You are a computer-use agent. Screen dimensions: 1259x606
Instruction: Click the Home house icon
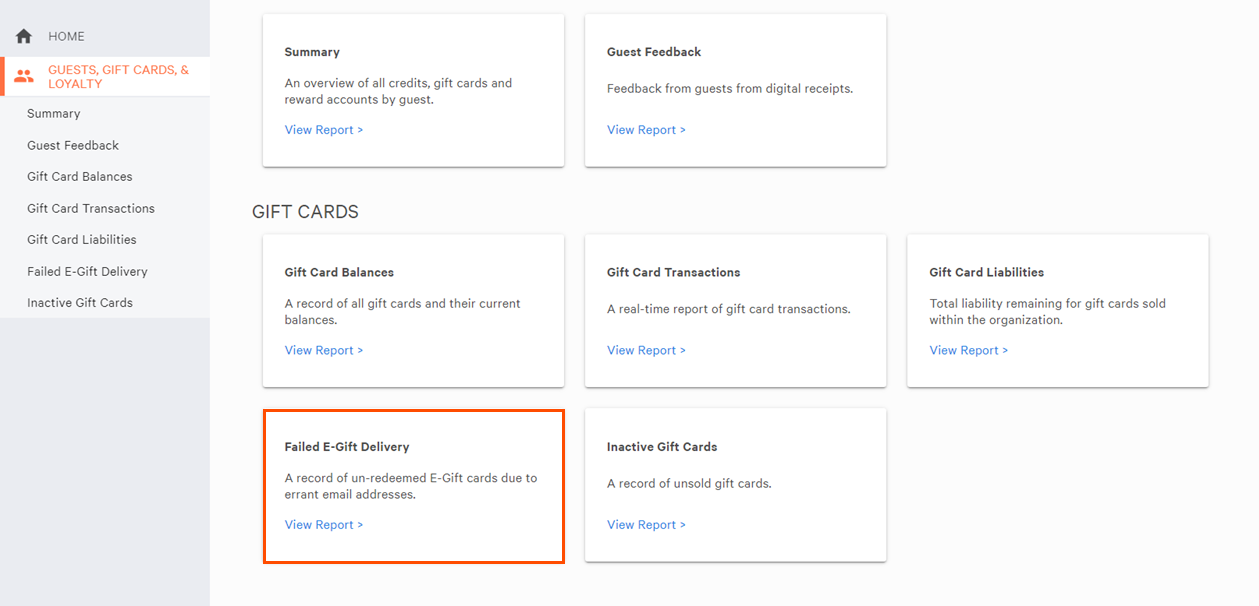(24, 36)
